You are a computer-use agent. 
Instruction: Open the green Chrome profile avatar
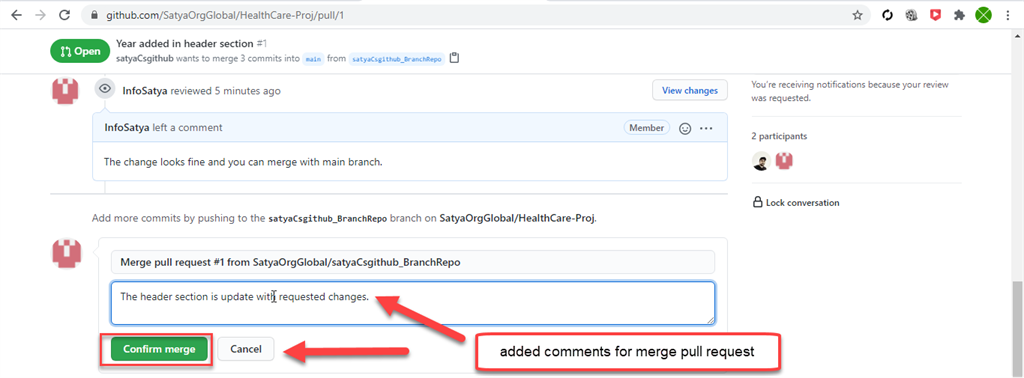pos(983,15)
